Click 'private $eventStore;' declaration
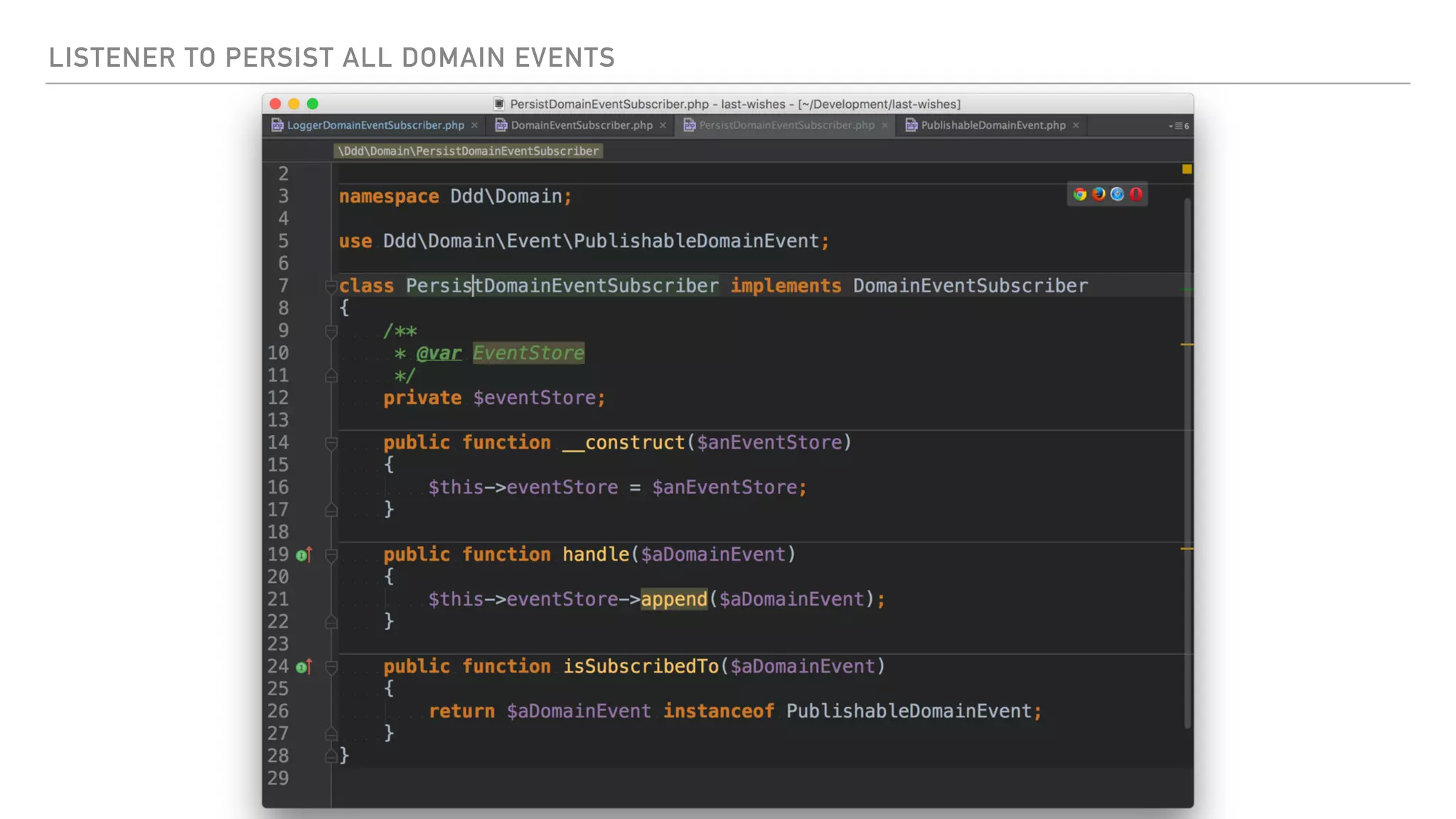Image resolution: width=1456 pixels, height=819 pixels. coord(494,397)
